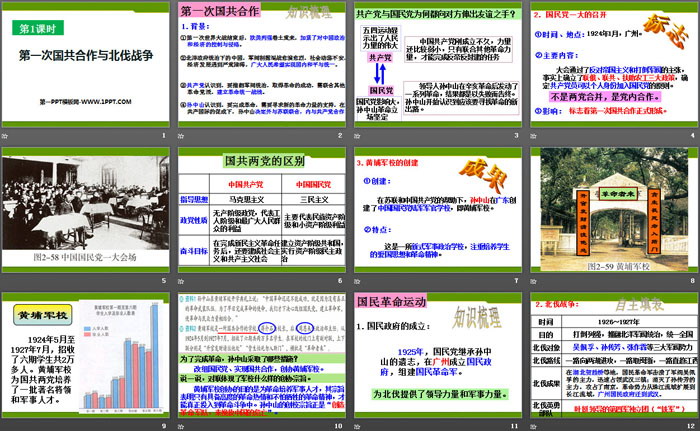This screenshot has height=431, width=700.
Task: Click the yellow "黄埔军校" label on slide 9
Action: pyautogui.click(x=44, y=316)
